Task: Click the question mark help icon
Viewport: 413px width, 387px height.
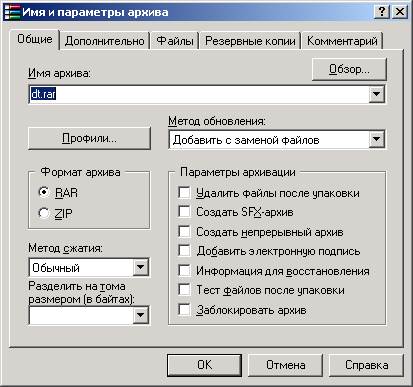Action: point(382,12)
